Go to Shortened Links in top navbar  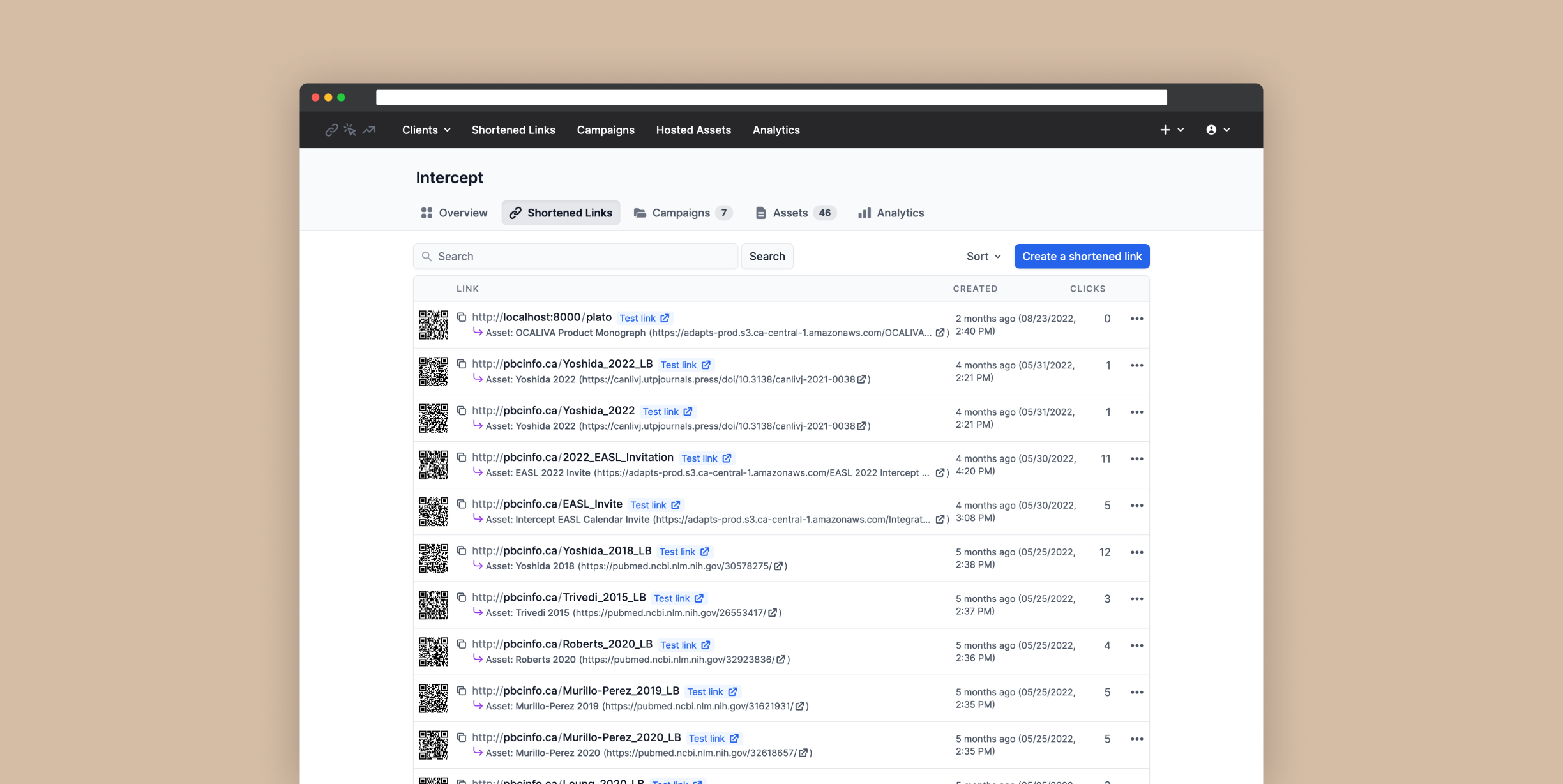pyautogui.click(x=513, y=130)
